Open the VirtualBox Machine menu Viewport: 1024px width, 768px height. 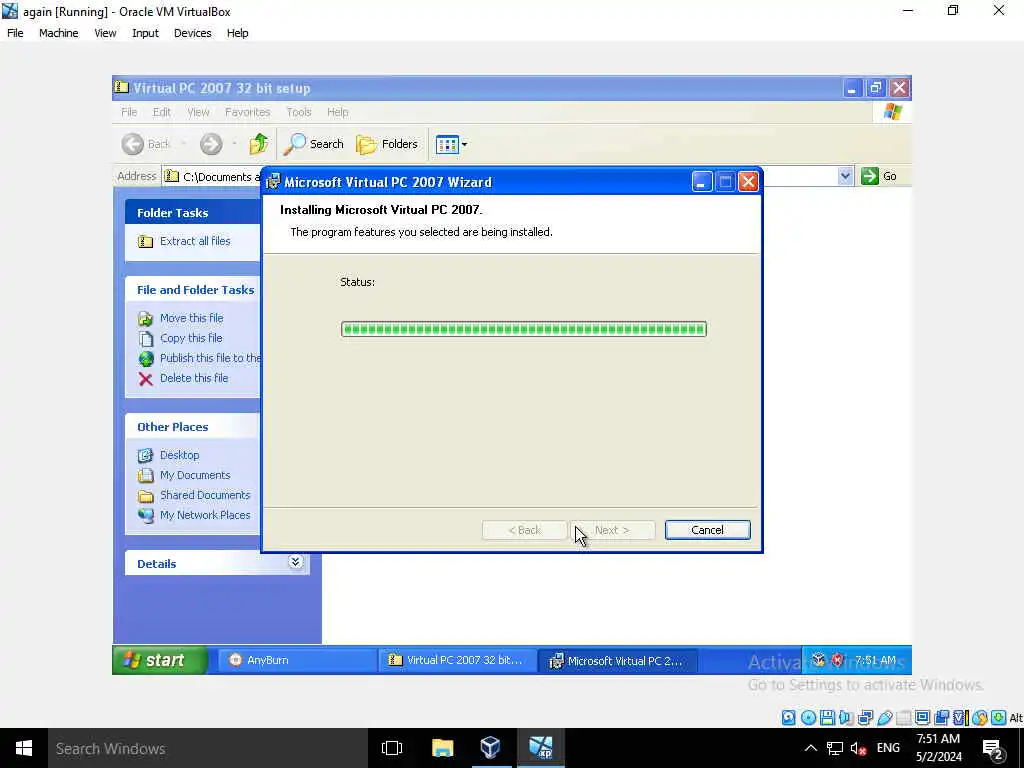tap(58, 33)
